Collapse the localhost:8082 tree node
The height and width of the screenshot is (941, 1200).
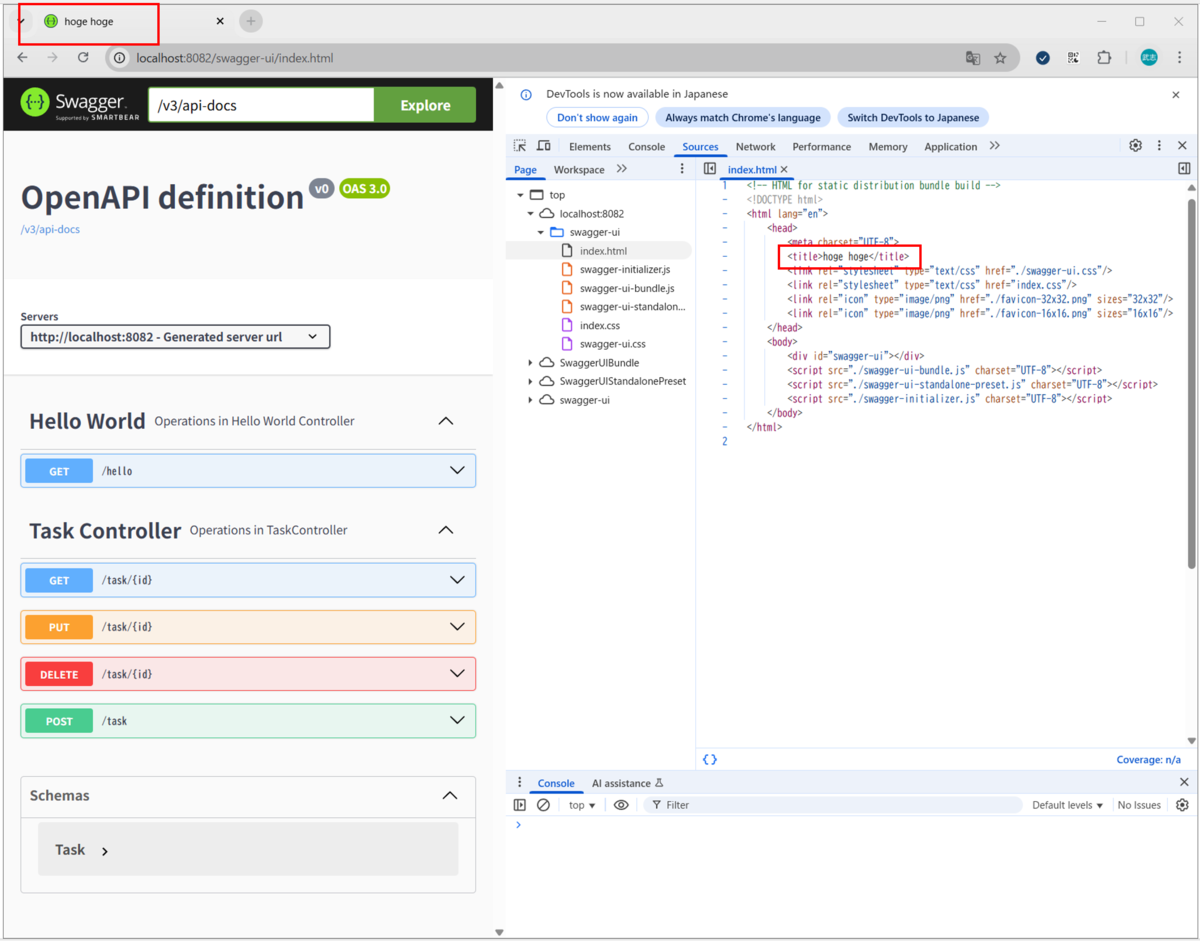pyautogui.click(x=530, y=213)
